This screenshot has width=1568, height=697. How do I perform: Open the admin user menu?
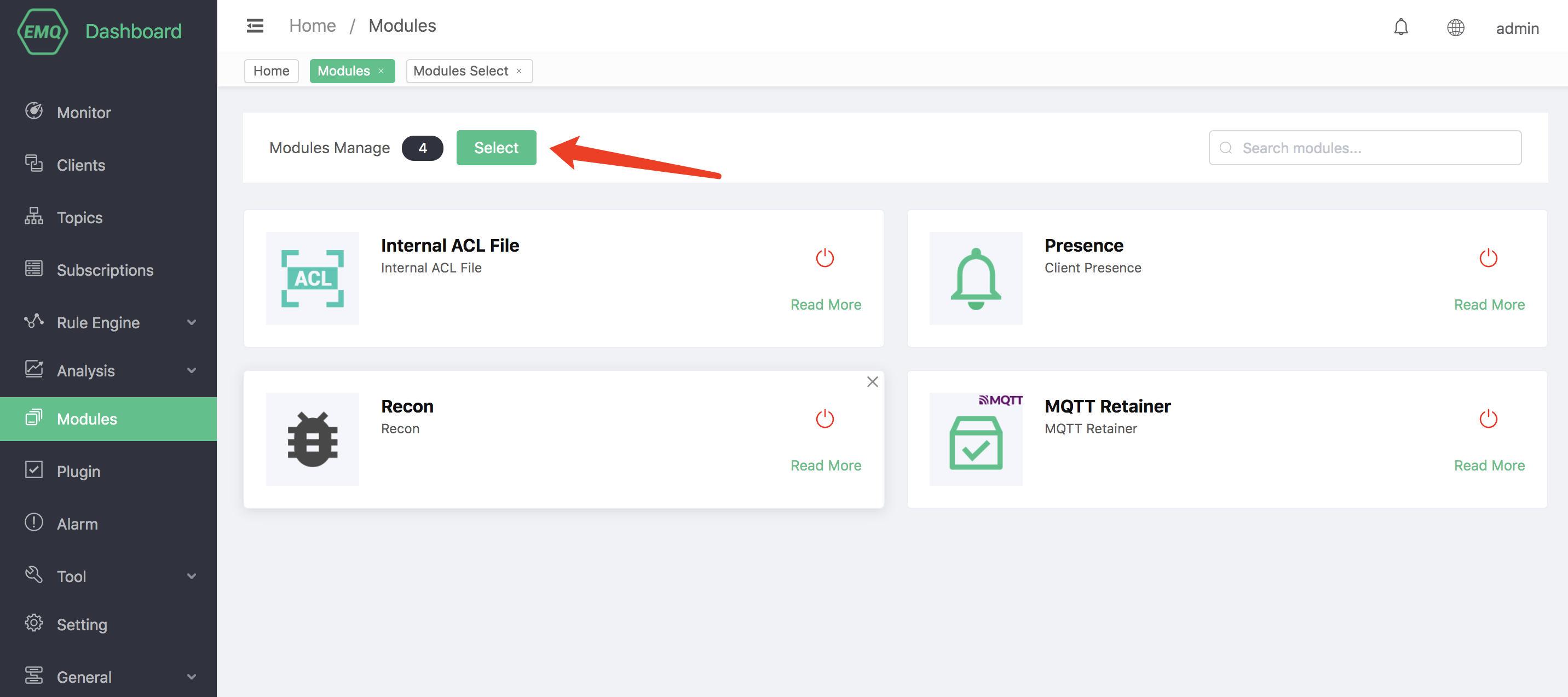click(1517, 28)
